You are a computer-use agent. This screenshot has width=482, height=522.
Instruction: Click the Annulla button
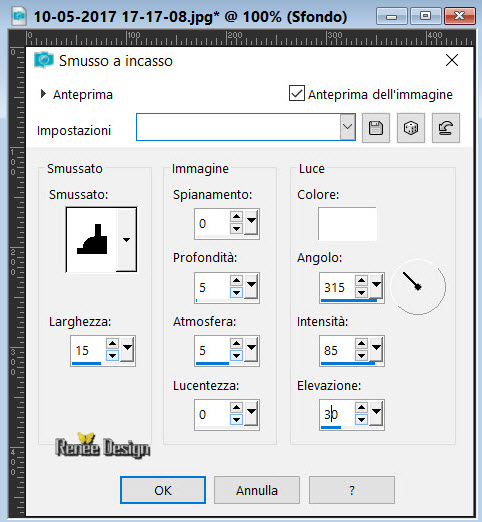[x=257, y=490]
